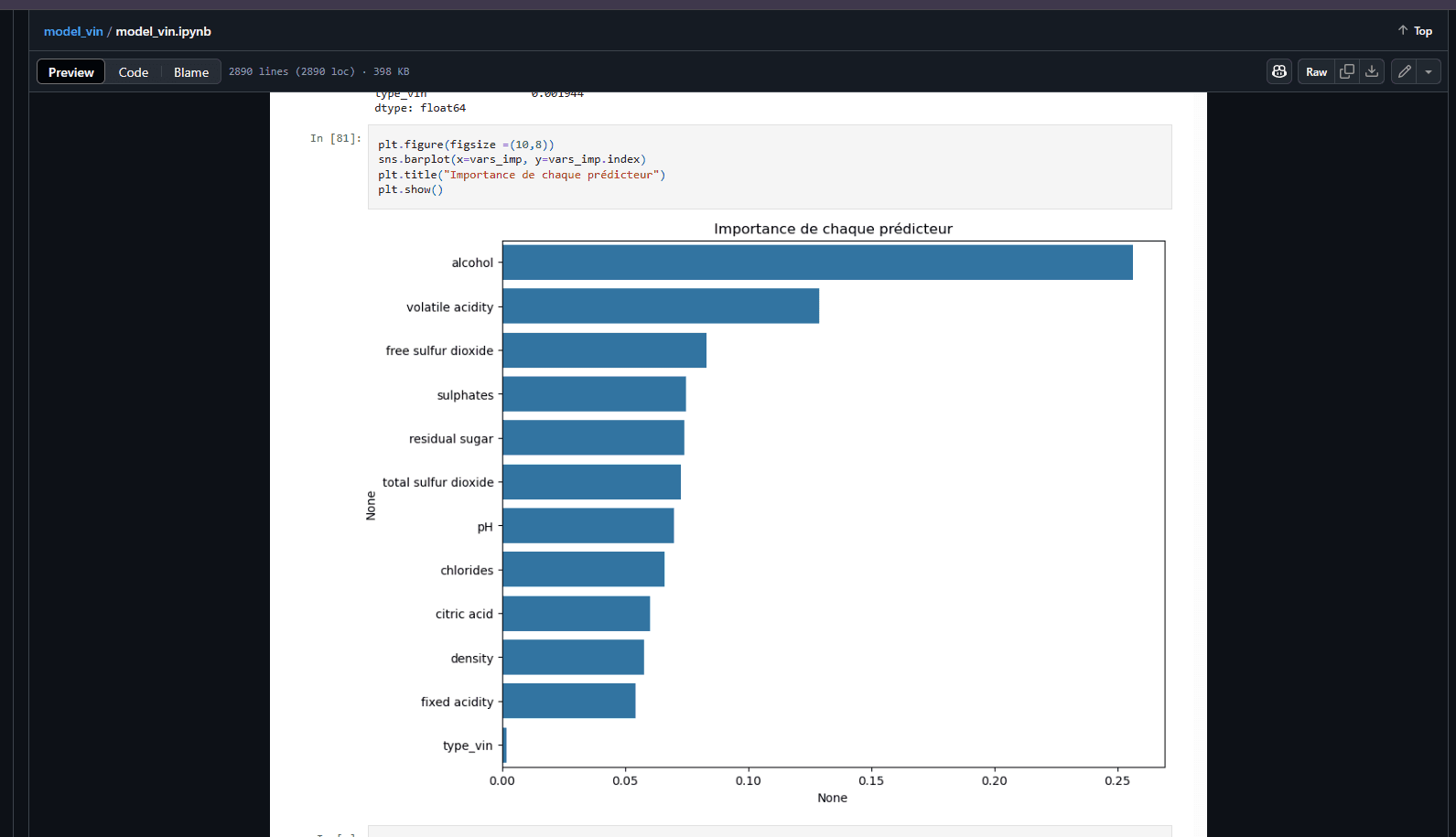Click the tiny type_vin bar
Viewport: 1456px width, 837px height.
click(504, 746)
